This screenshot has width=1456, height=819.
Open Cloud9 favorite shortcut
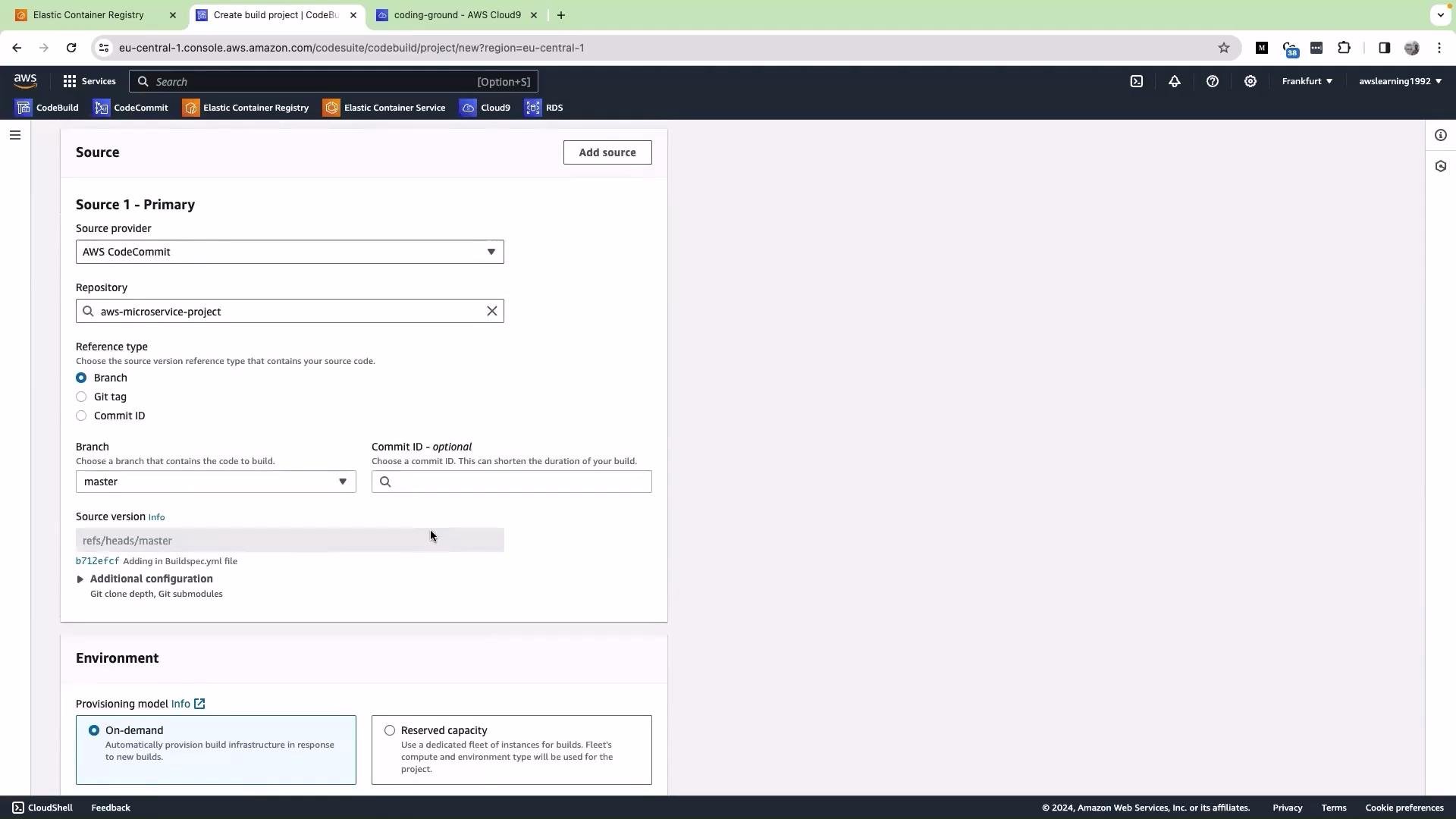pyautogui.click(x=485, y=108)
